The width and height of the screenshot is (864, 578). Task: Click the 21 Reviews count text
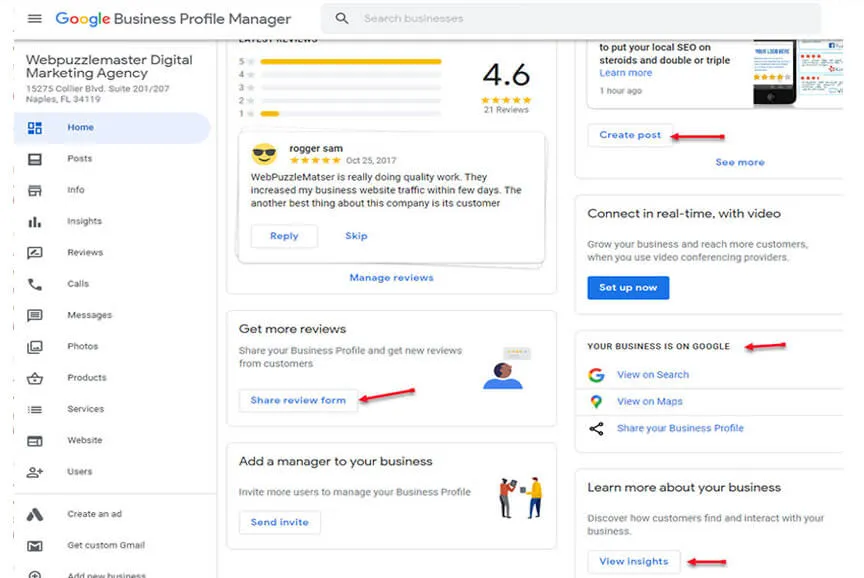tap(506, 110)
